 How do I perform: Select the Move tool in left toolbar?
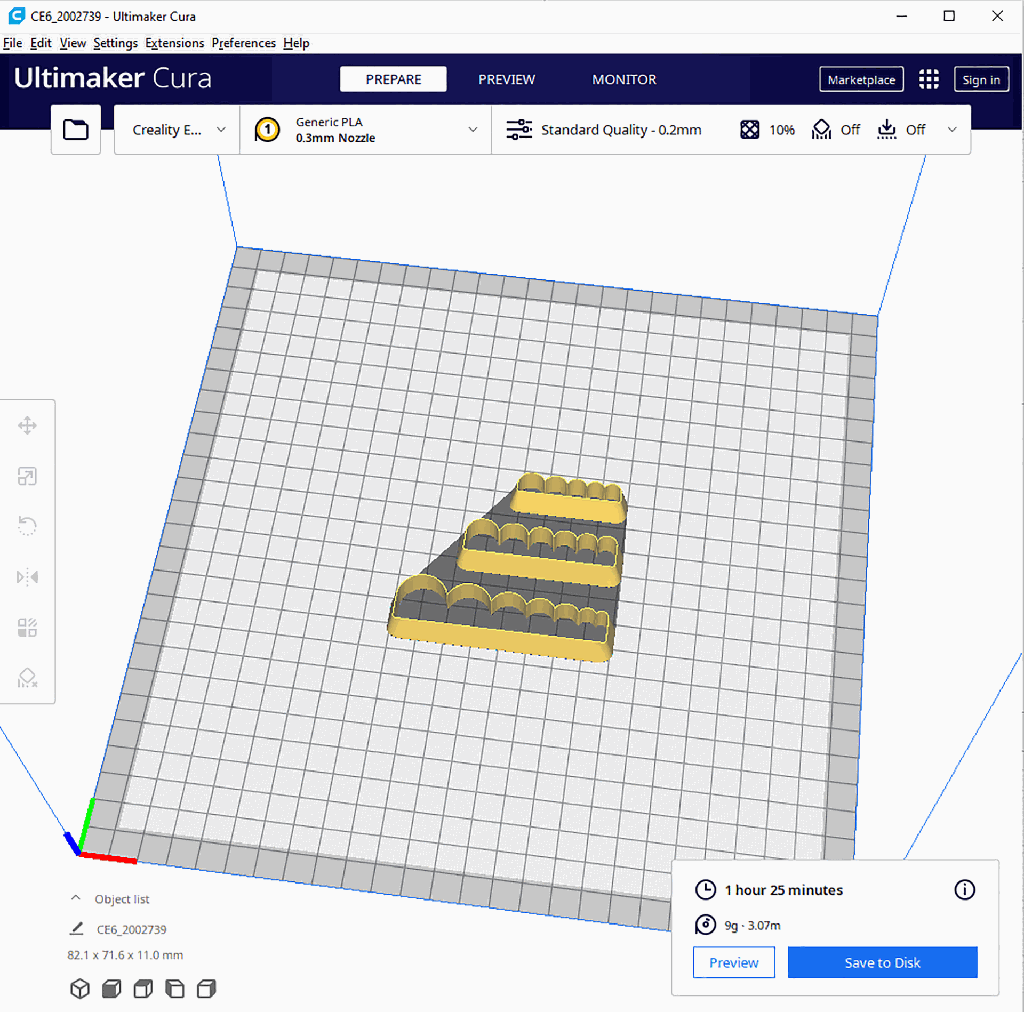[x=27, y=426]
